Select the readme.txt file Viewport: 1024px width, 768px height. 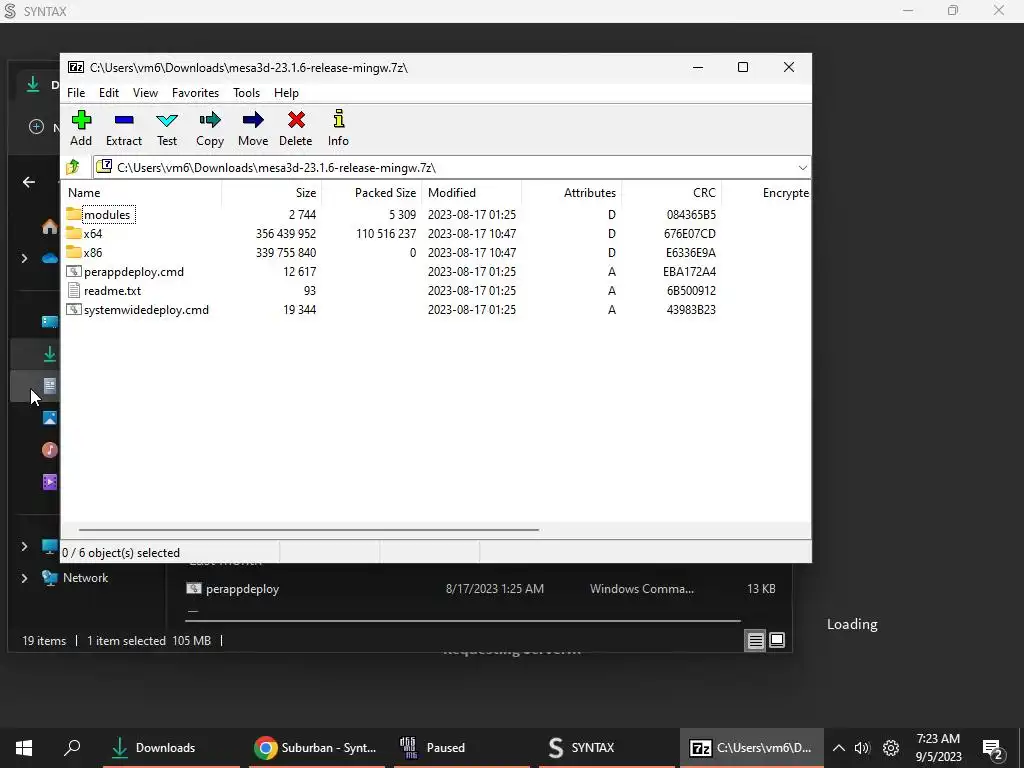click(x=112, y=291)
